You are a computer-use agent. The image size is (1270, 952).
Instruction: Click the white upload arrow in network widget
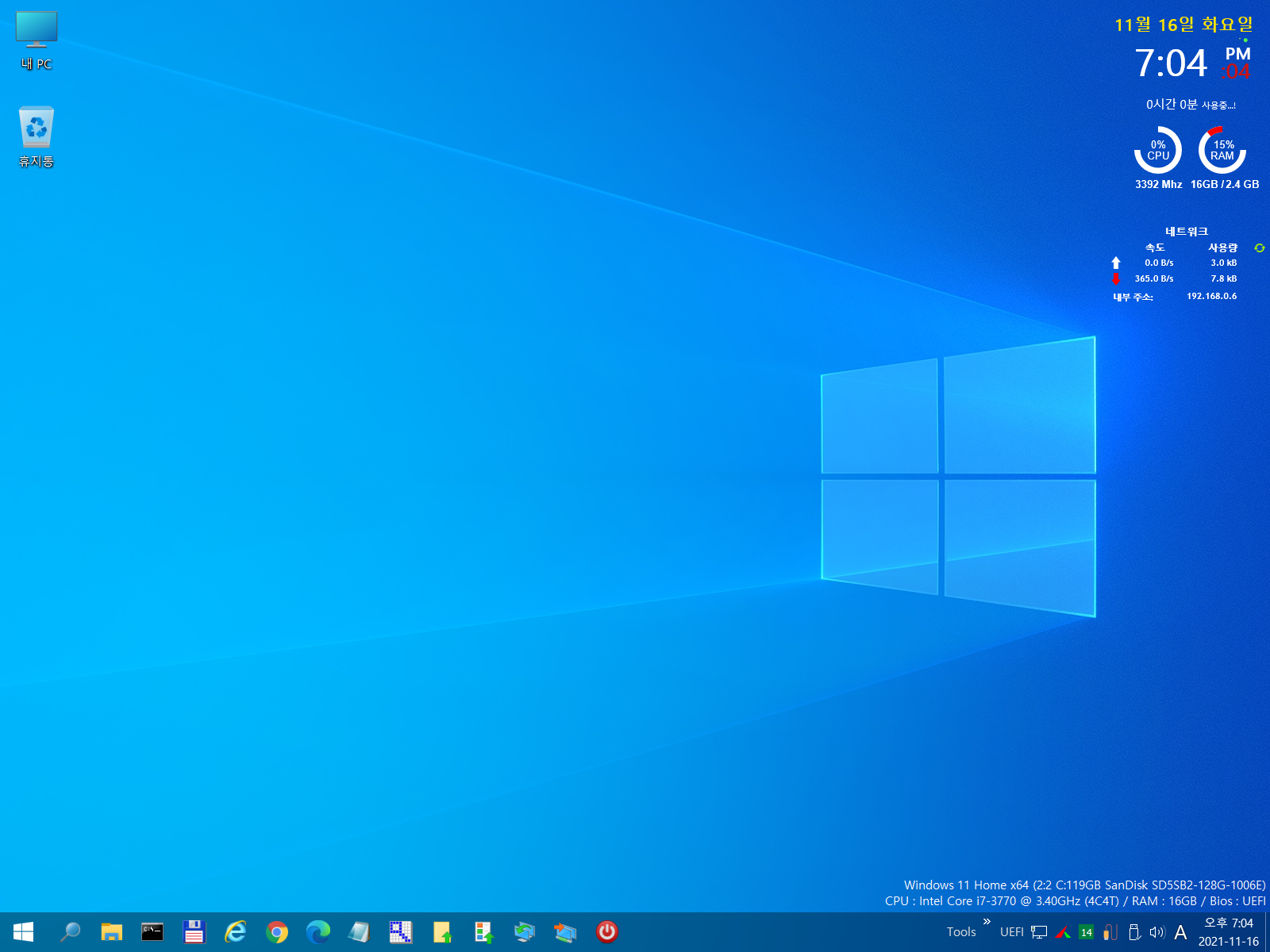coord(1116,263)
